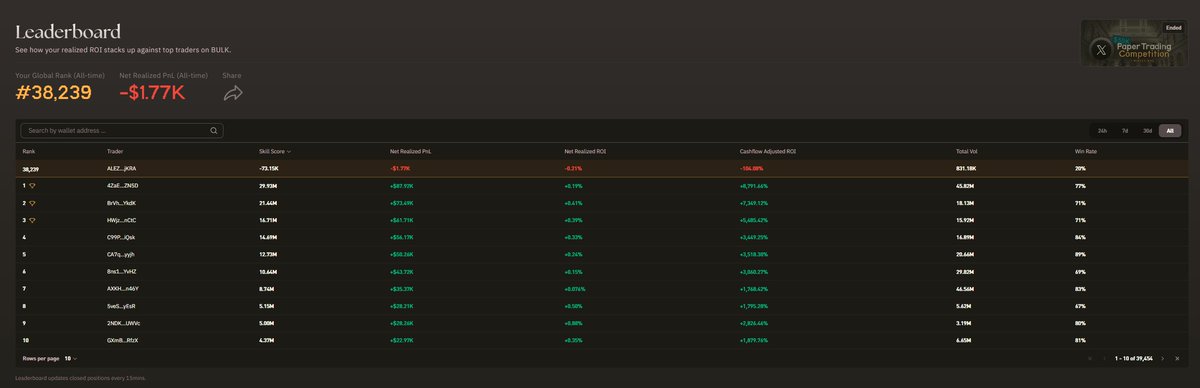Open trader C99P...iQsk
Viewport: 1200px width, 388px height.
(122, 237)
